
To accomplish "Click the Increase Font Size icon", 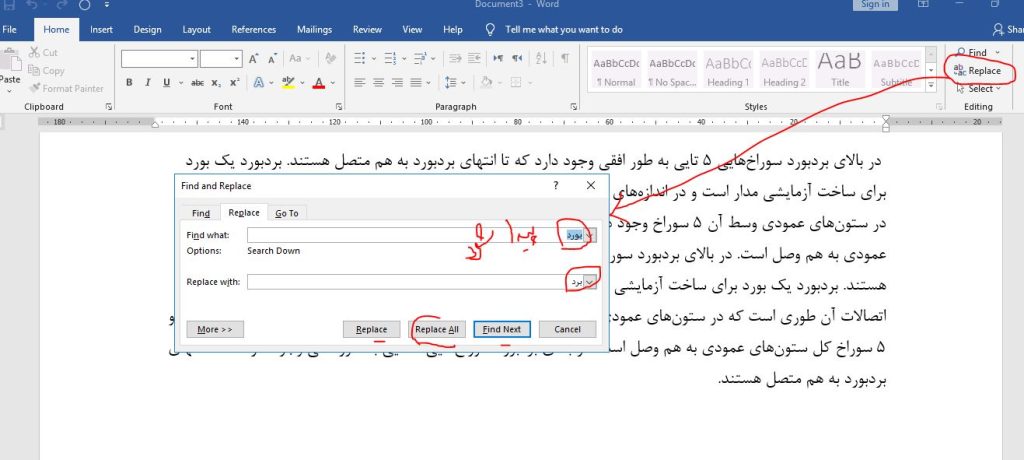I will [254, 58].
